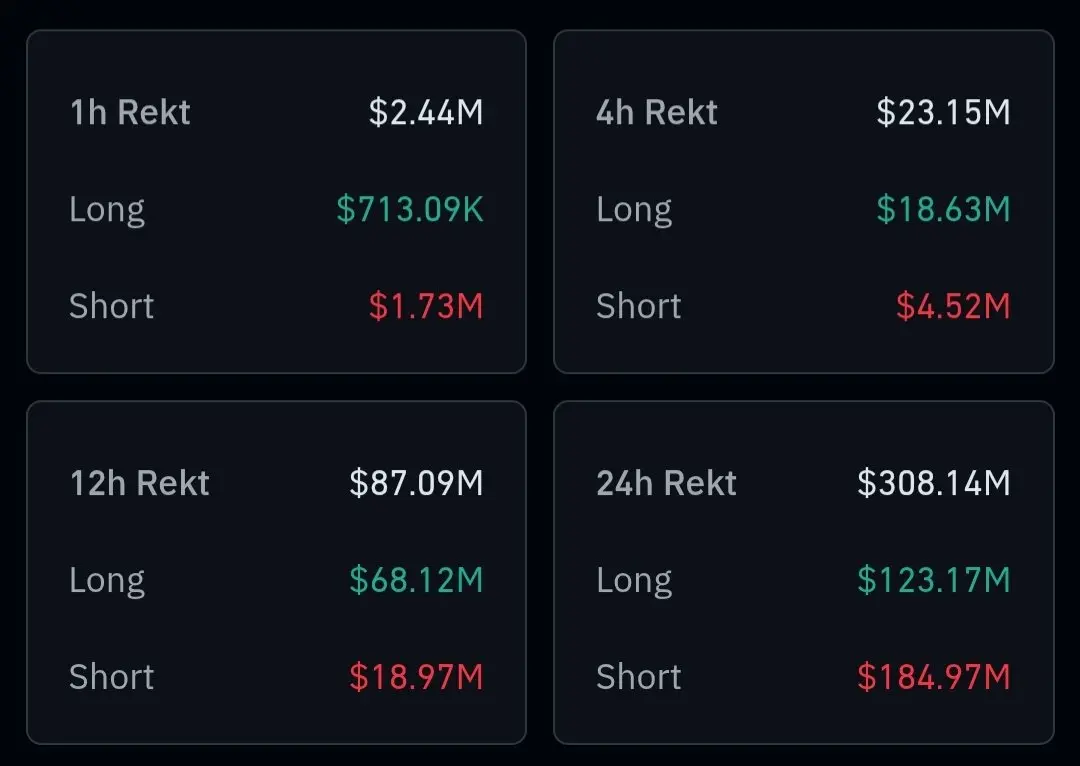Click the Short label in 24h card
1080x766 pixels.
[x=639, y=677]
